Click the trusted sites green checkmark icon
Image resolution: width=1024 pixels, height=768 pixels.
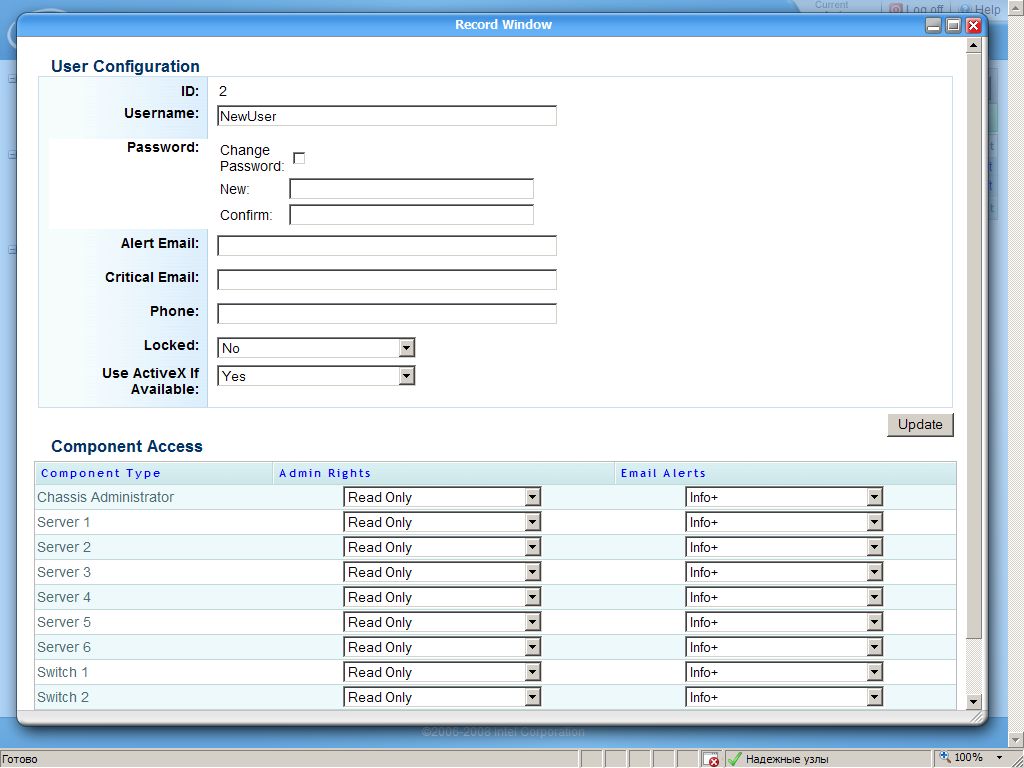pos(734,759)
